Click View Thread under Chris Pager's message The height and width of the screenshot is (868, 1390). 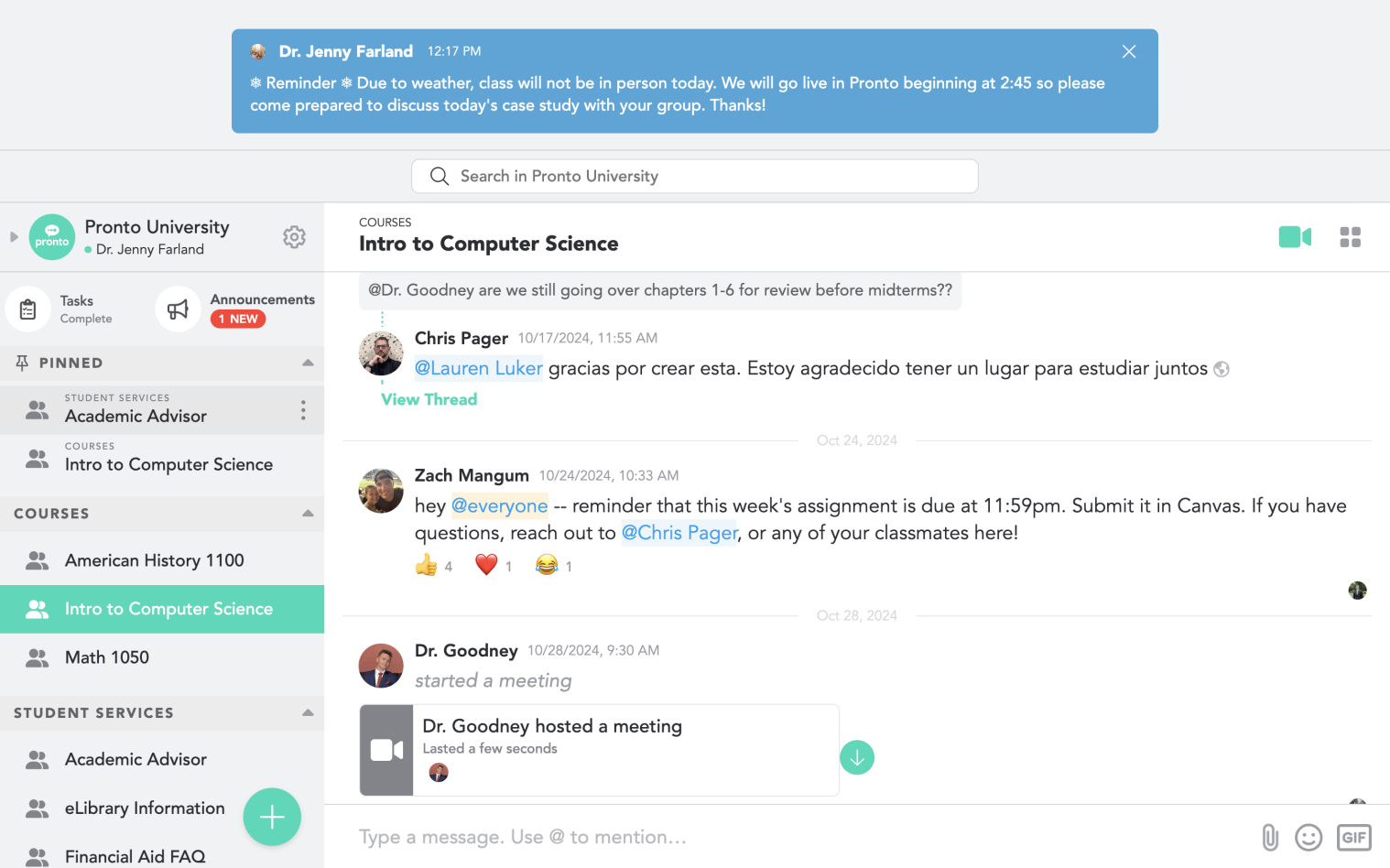pyautogui.click(x=429, y=399)
